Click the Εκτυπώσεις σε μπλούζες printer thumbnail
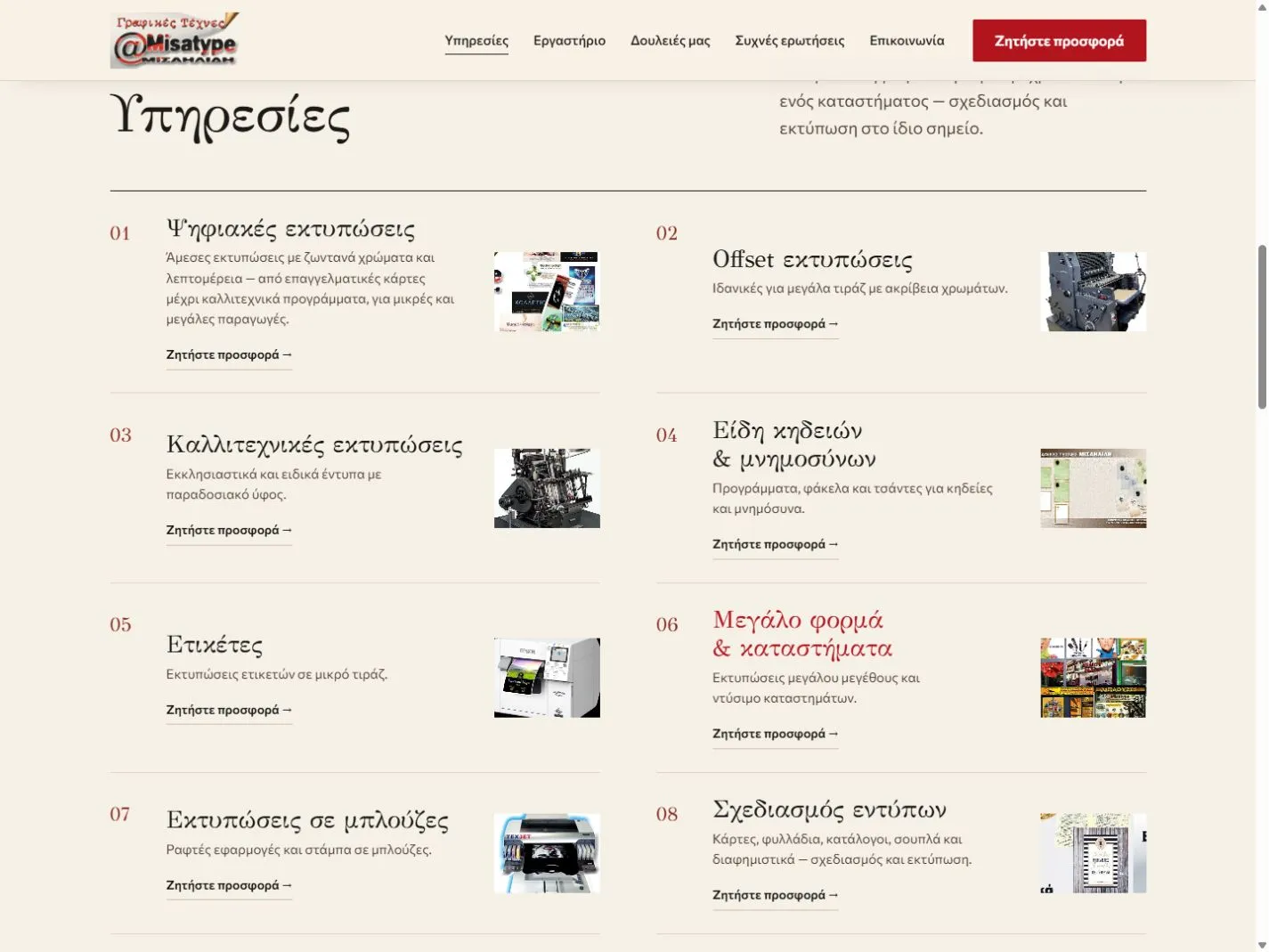This screenshot has width=1269, height=952. click(547, 853)
